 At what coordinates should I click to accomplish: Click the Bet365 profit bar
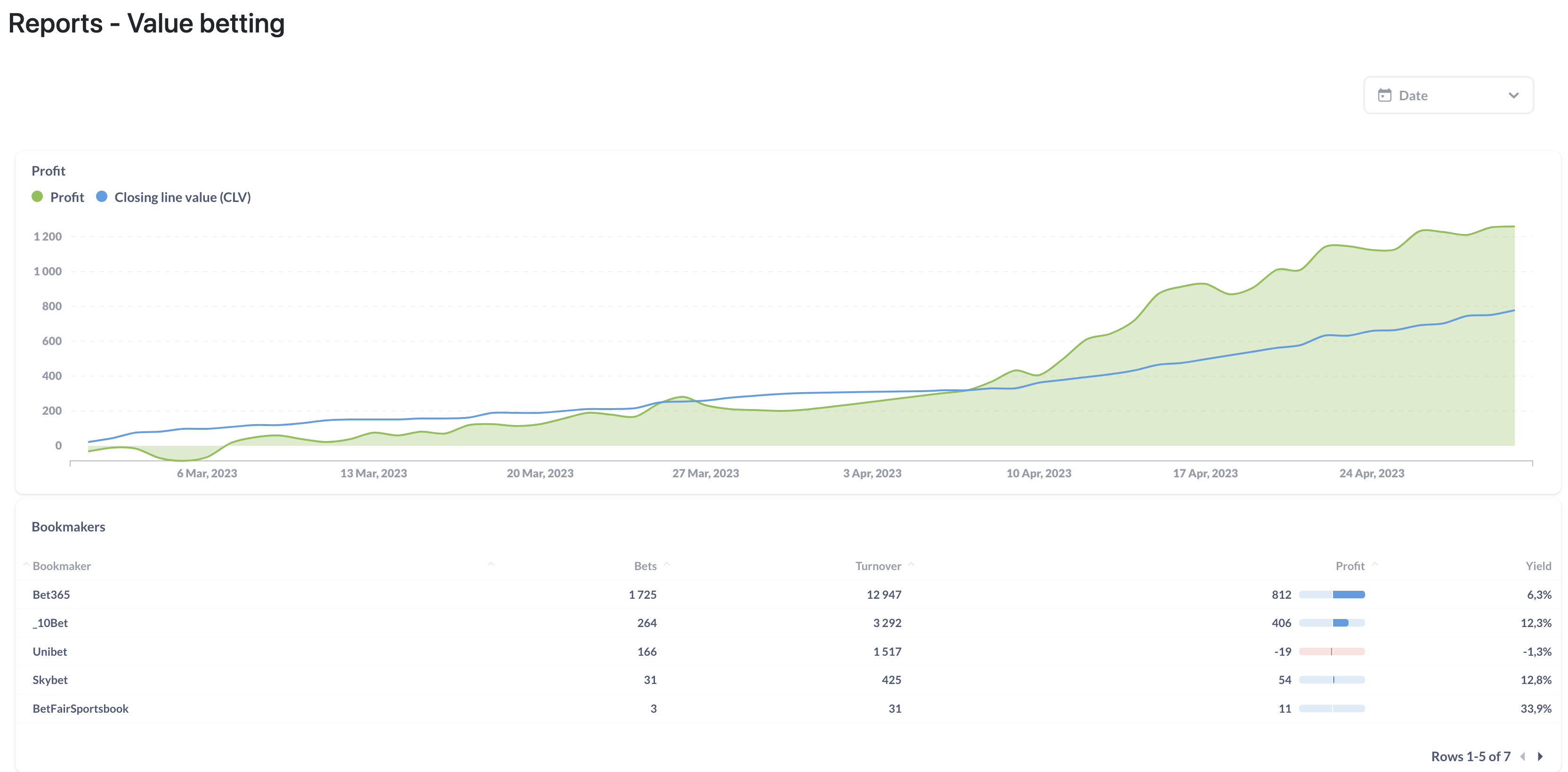coord(1332,595)
